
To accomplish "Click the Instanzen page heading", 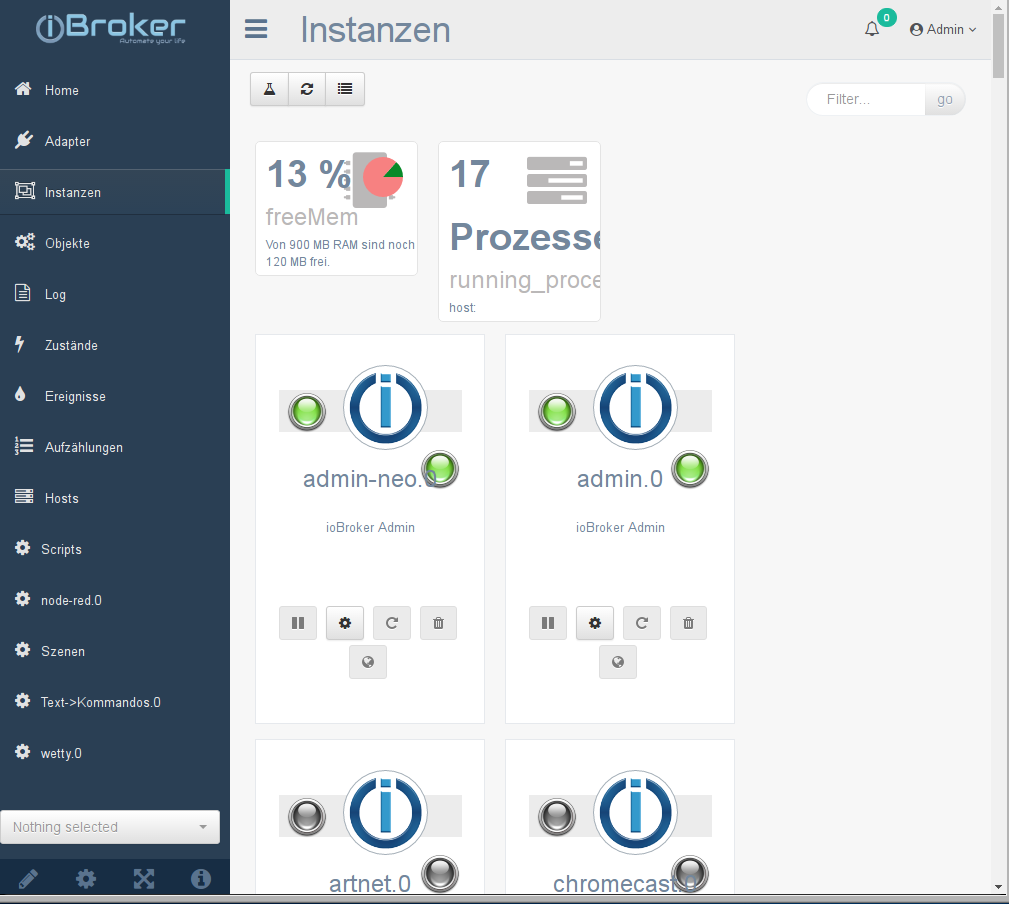I will click(375, 30).
